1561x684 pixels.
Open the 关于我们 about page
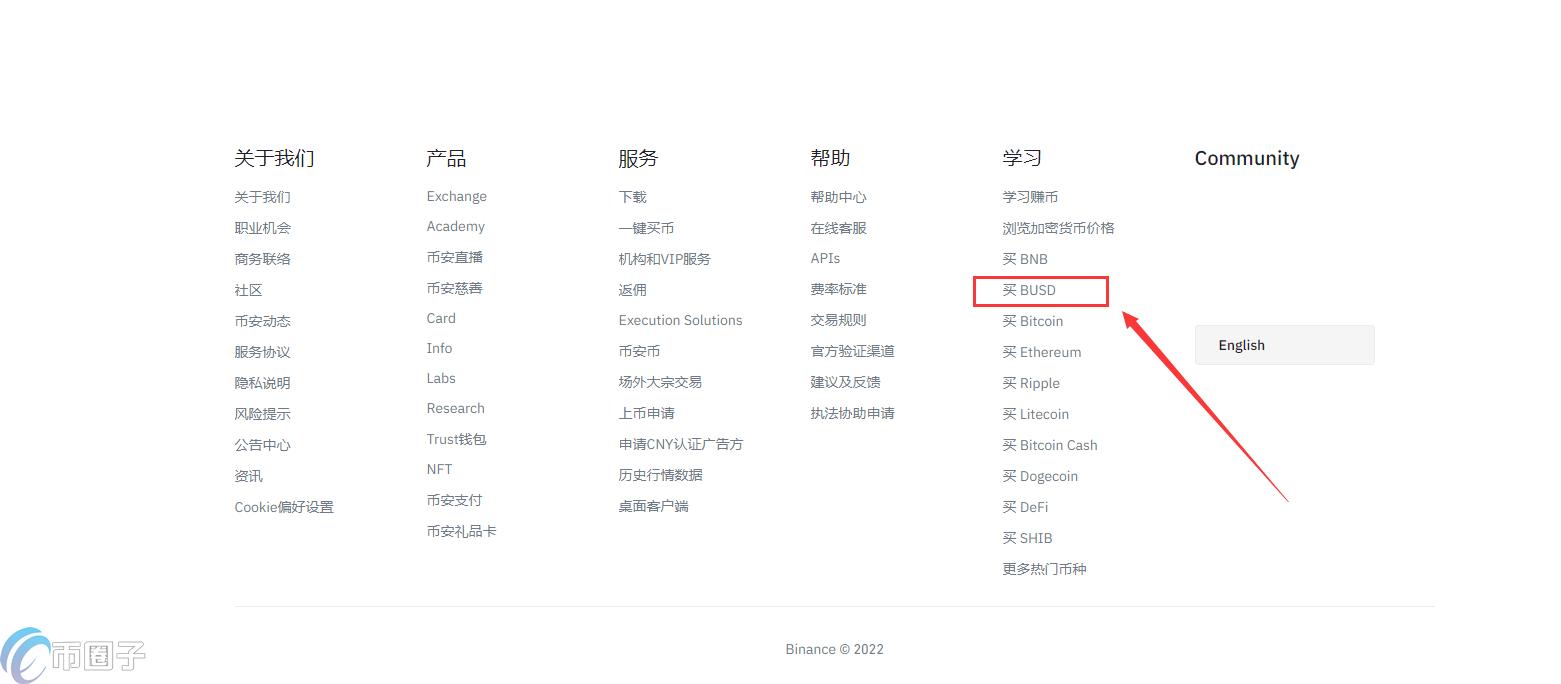coord(261,196)
